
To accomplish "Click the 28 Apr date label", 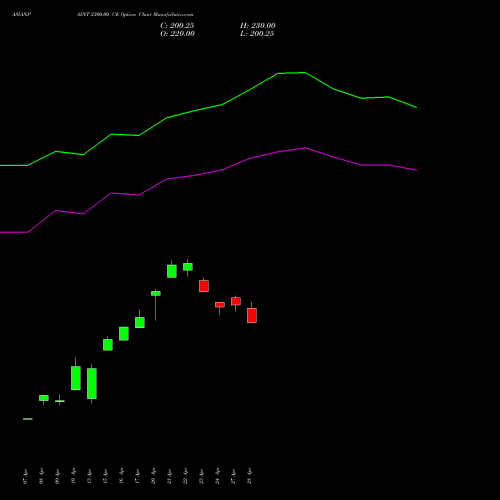I will (x=249, y=476).
